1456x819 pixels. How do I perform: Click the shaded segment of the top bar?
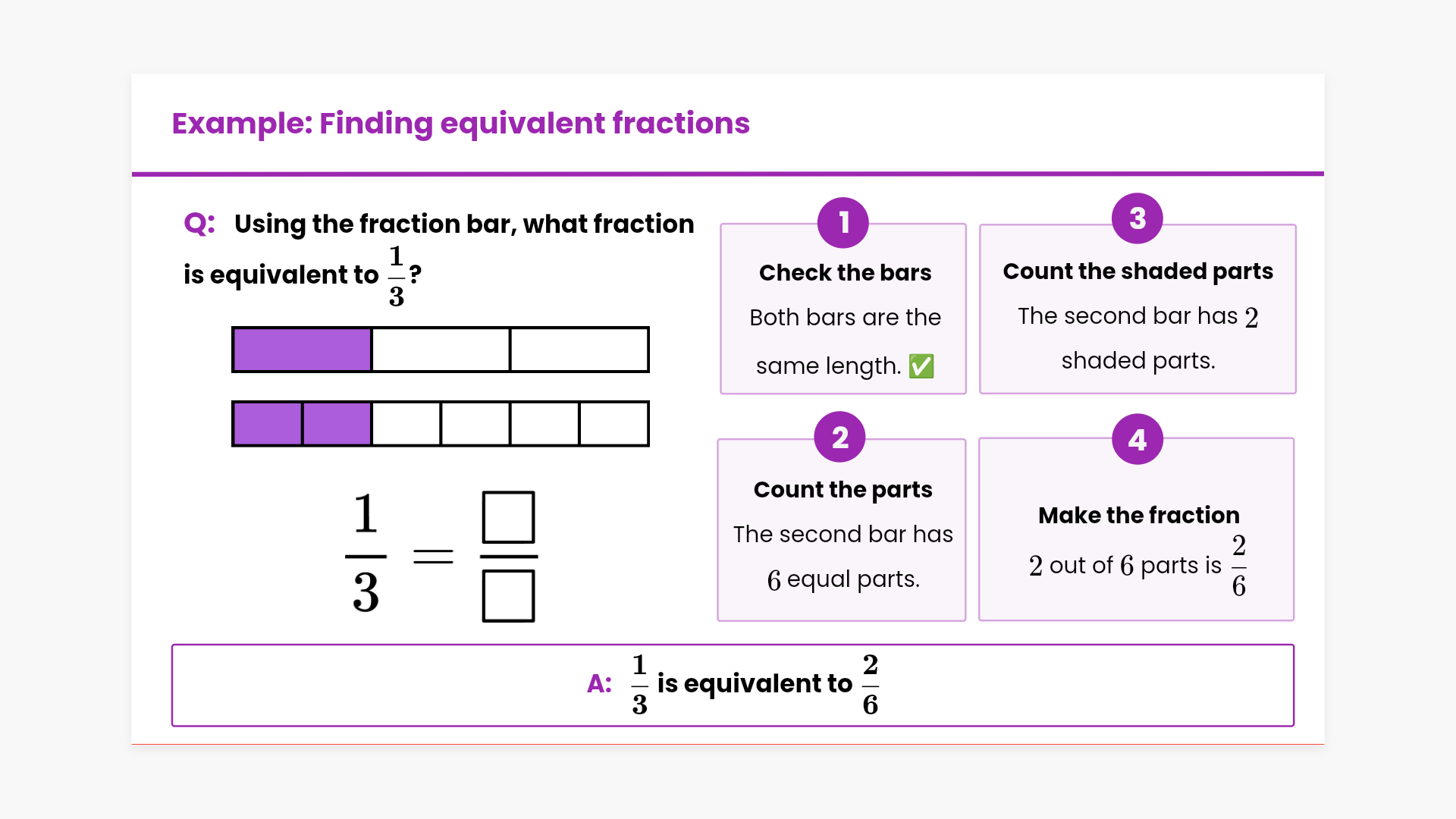click(302, 350)
